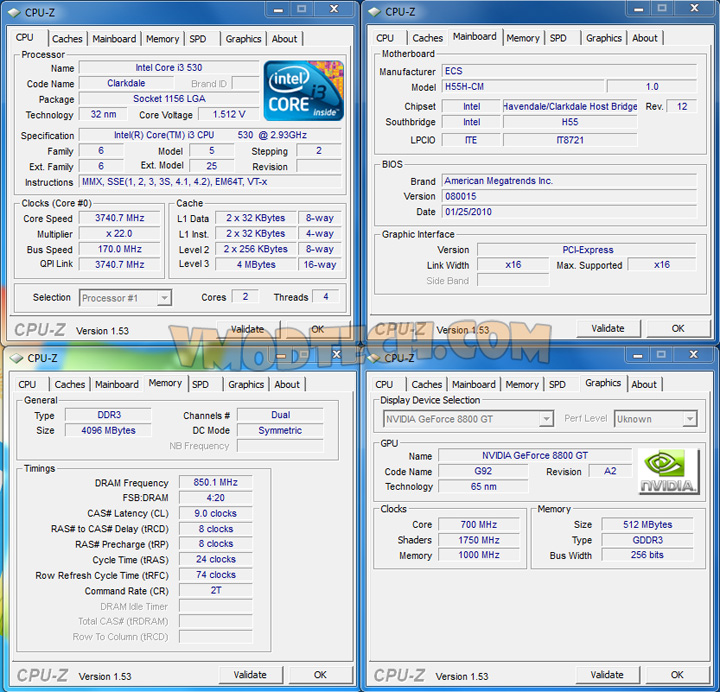The image size is (720, 692).
Task: Click BIOS date 01/25/2010 value
Action: 569,212
